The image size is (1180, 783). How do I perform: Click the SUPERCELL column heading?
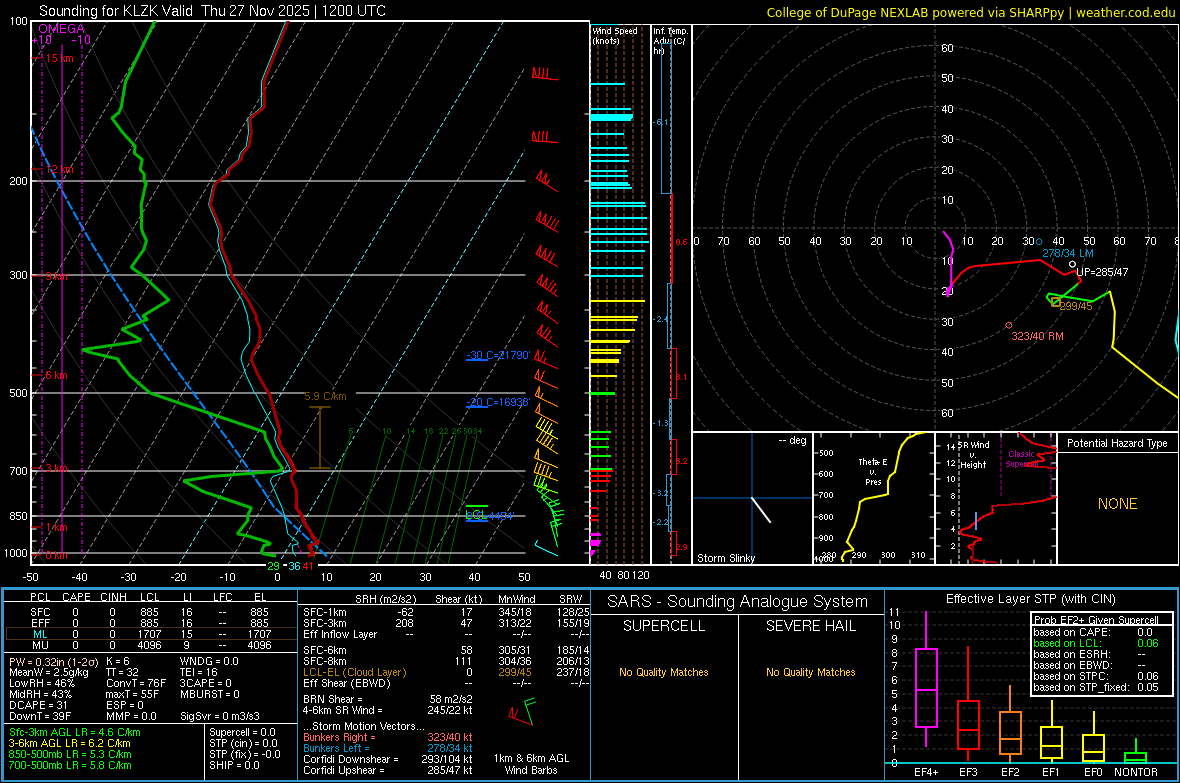[x=664, y=626]
